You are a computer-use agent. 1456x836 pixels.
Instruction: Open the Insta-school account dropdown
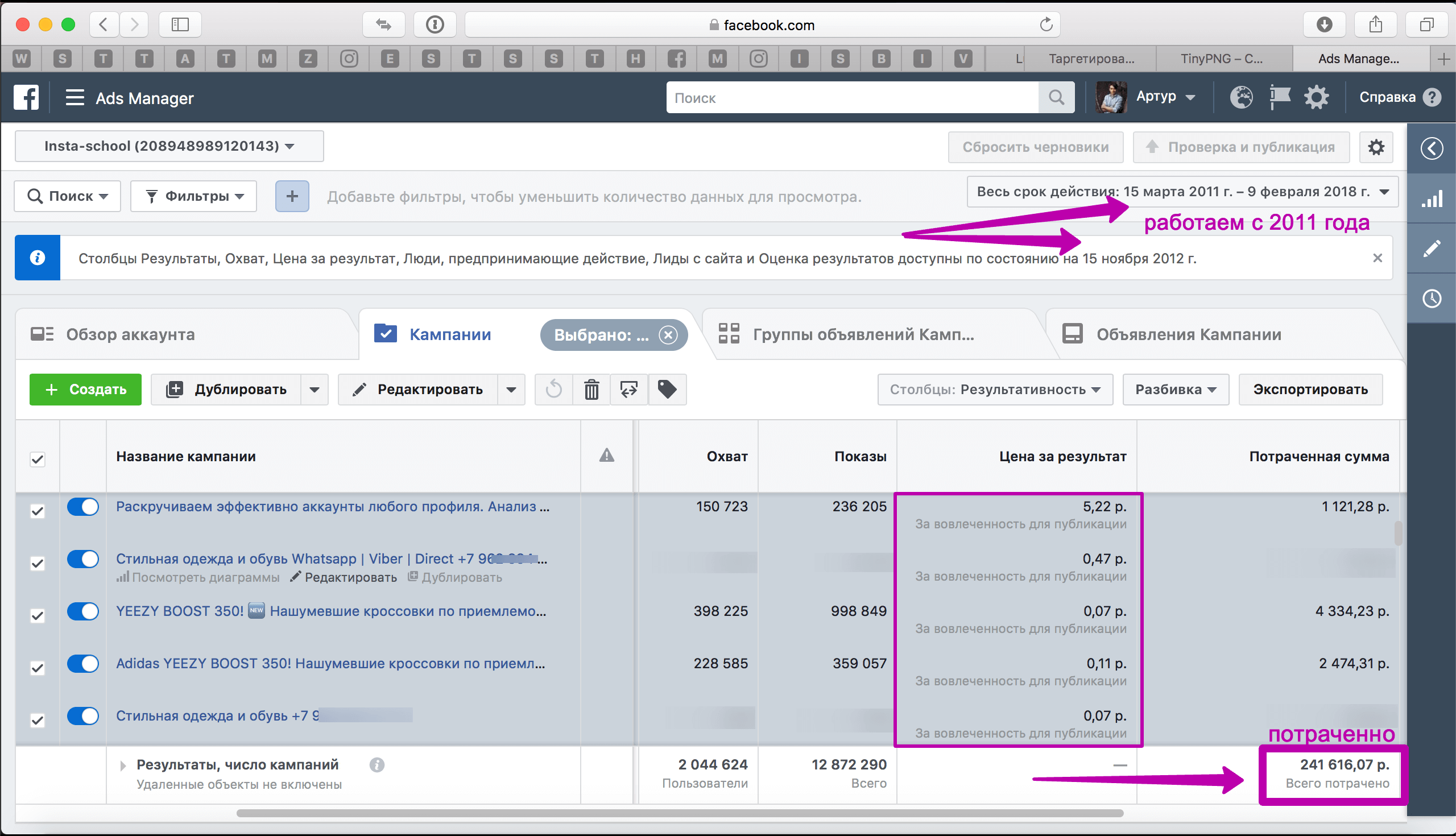[x=169, y=146]
